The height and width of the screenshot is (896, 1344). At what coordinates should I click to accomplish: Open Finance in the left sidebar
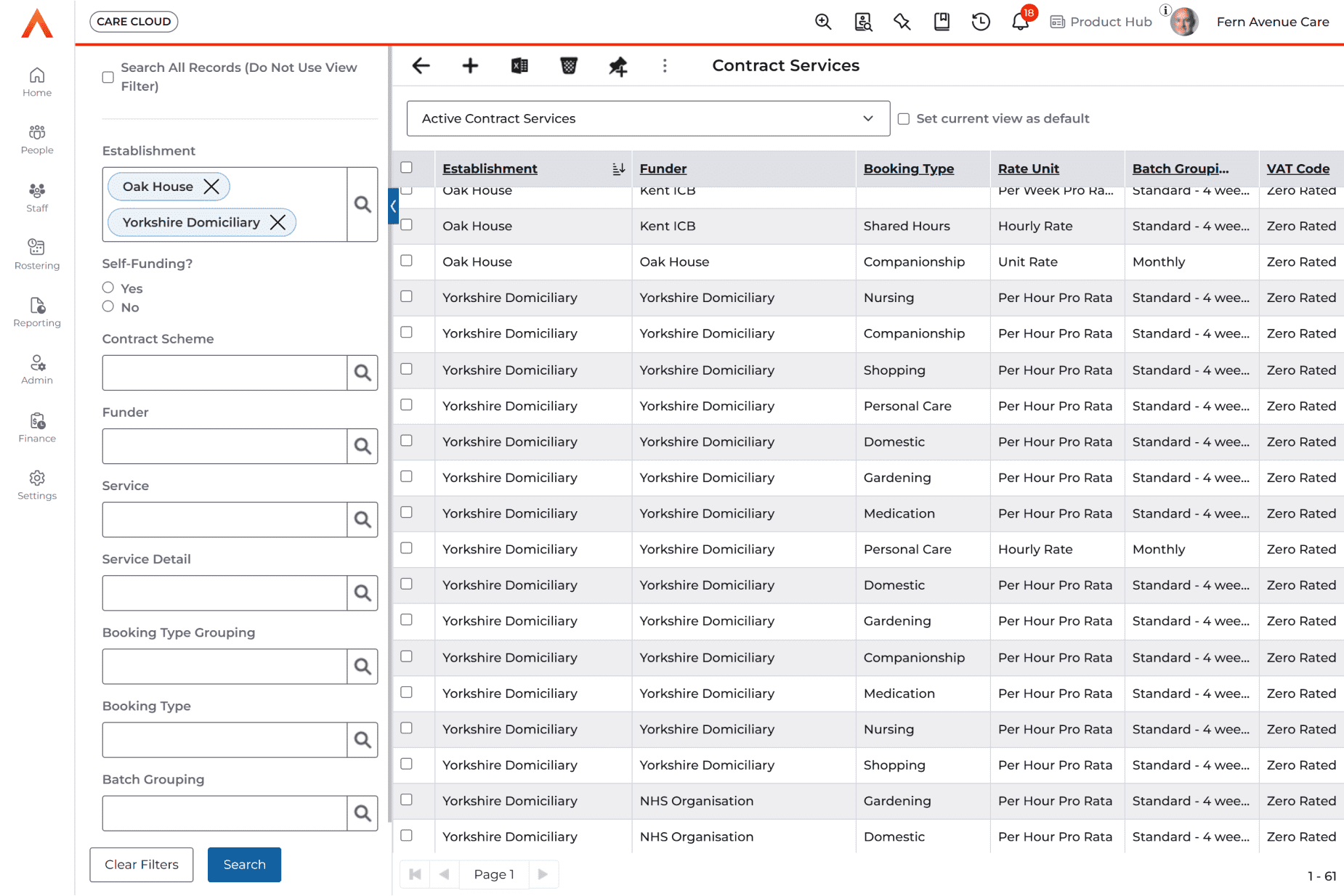[x=37, y=427]
